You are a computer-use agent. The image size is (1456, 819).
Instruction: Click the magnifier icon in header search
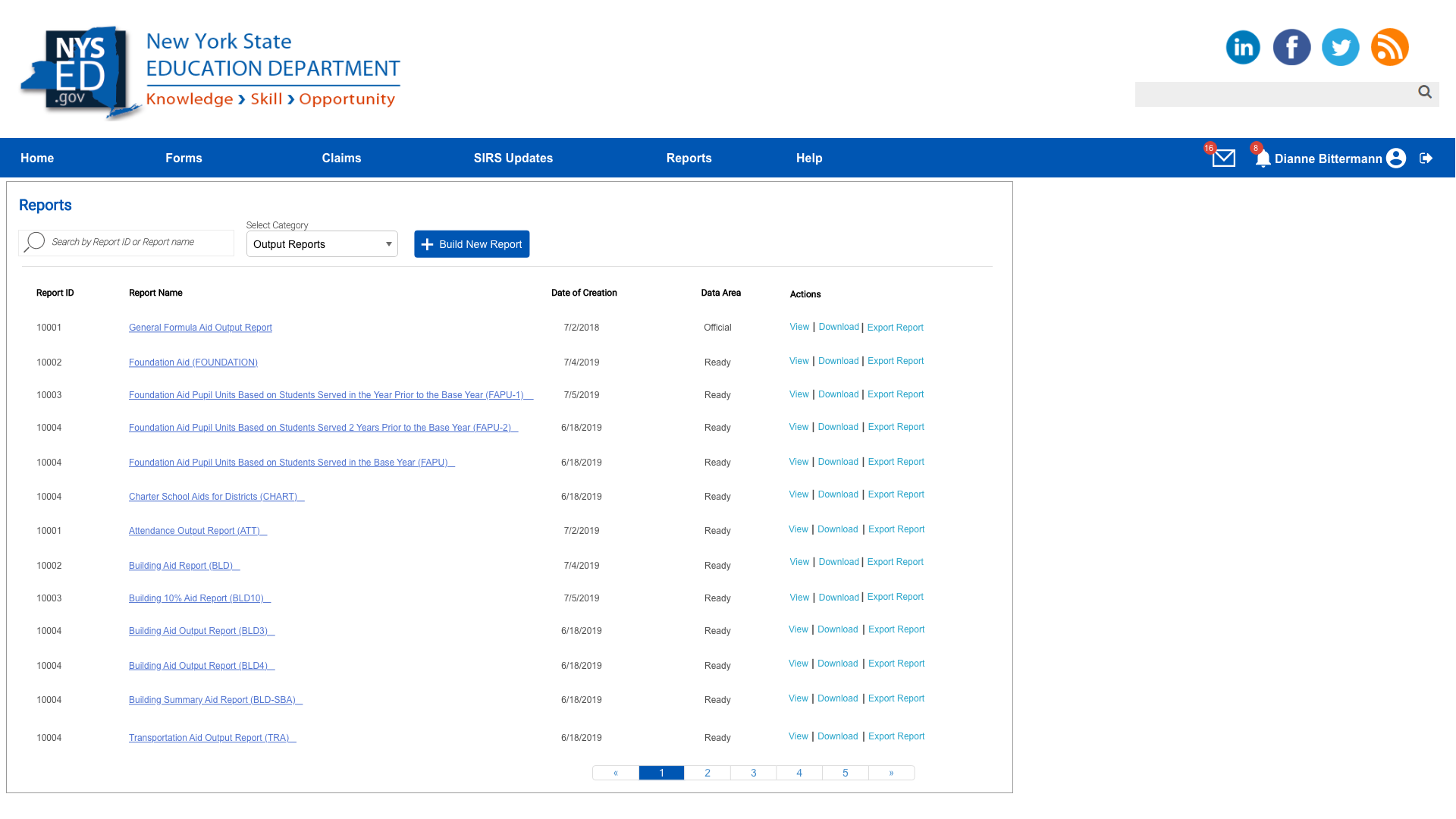tap(1424, 92)
